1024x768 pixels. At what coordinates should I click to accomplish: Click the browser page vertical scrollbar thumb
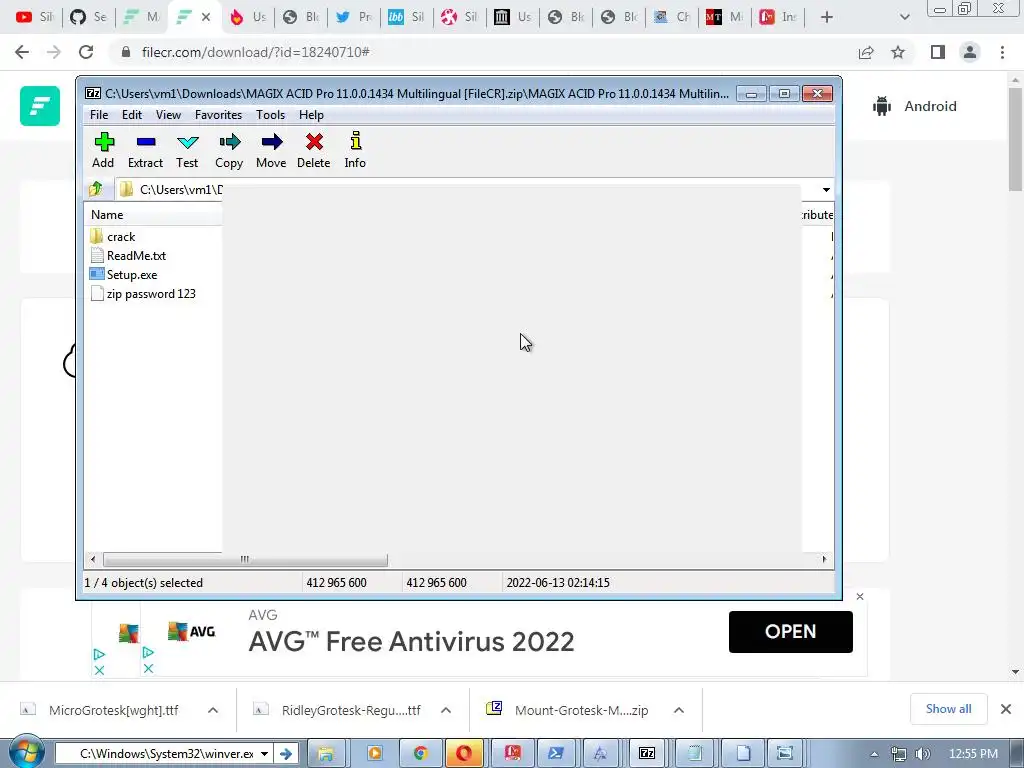(1015, 141)
